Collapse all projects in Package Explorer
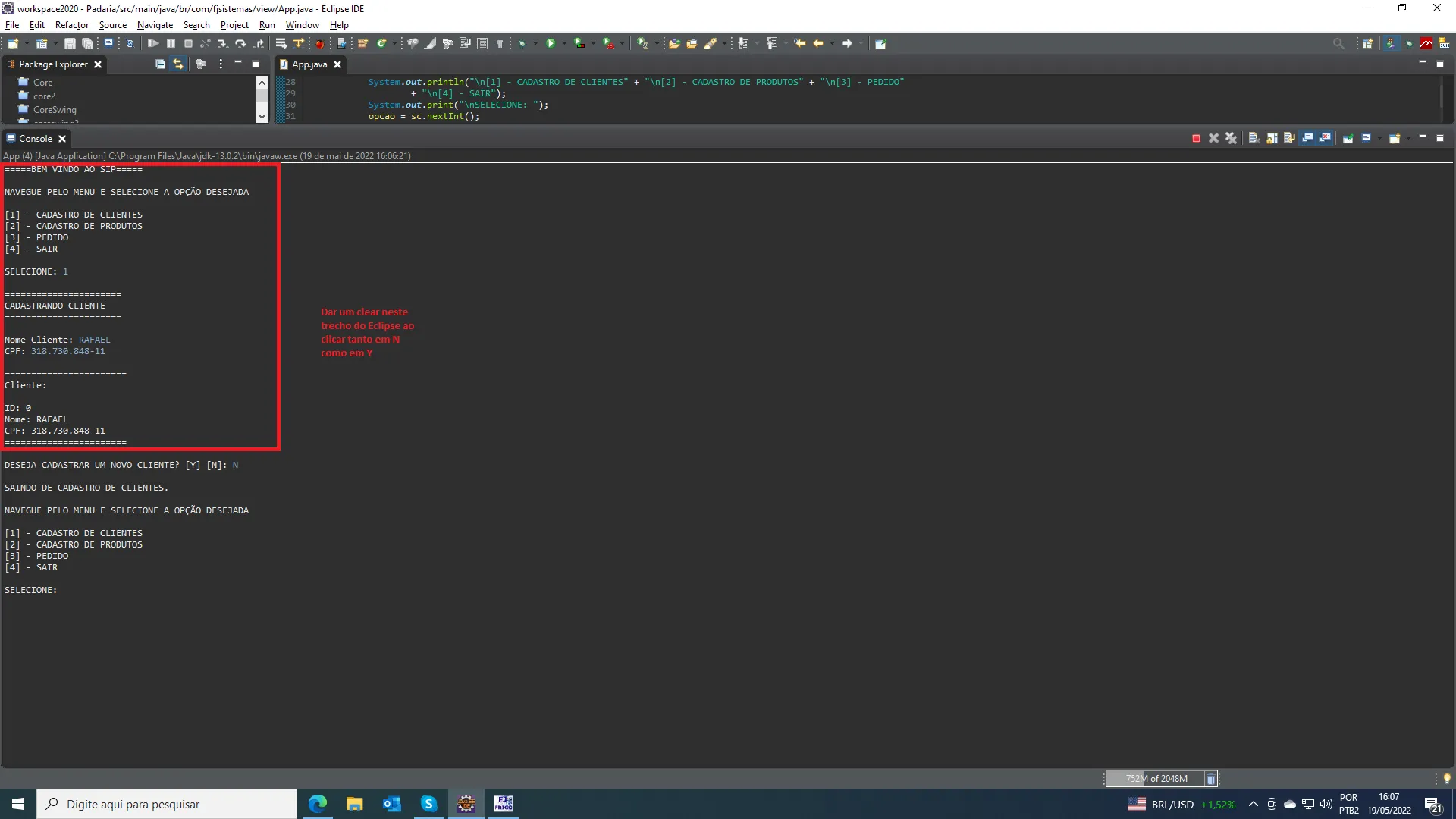1456x819 pixels. [x=160, y=64]
